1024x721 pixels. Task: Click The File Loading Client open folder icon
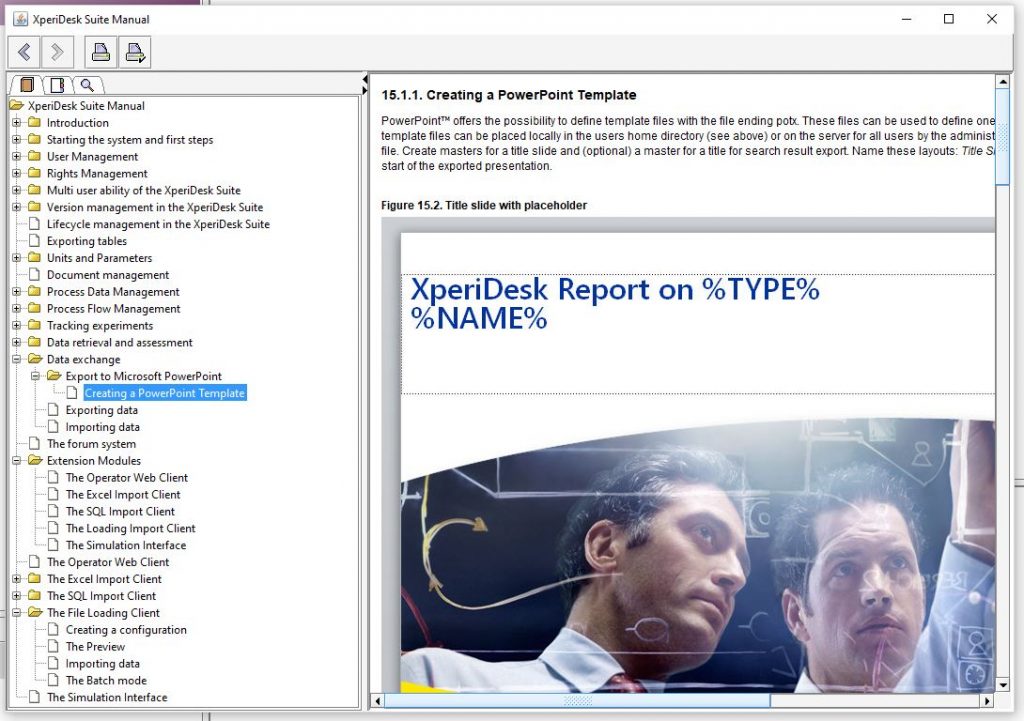(x=35, y=613)
